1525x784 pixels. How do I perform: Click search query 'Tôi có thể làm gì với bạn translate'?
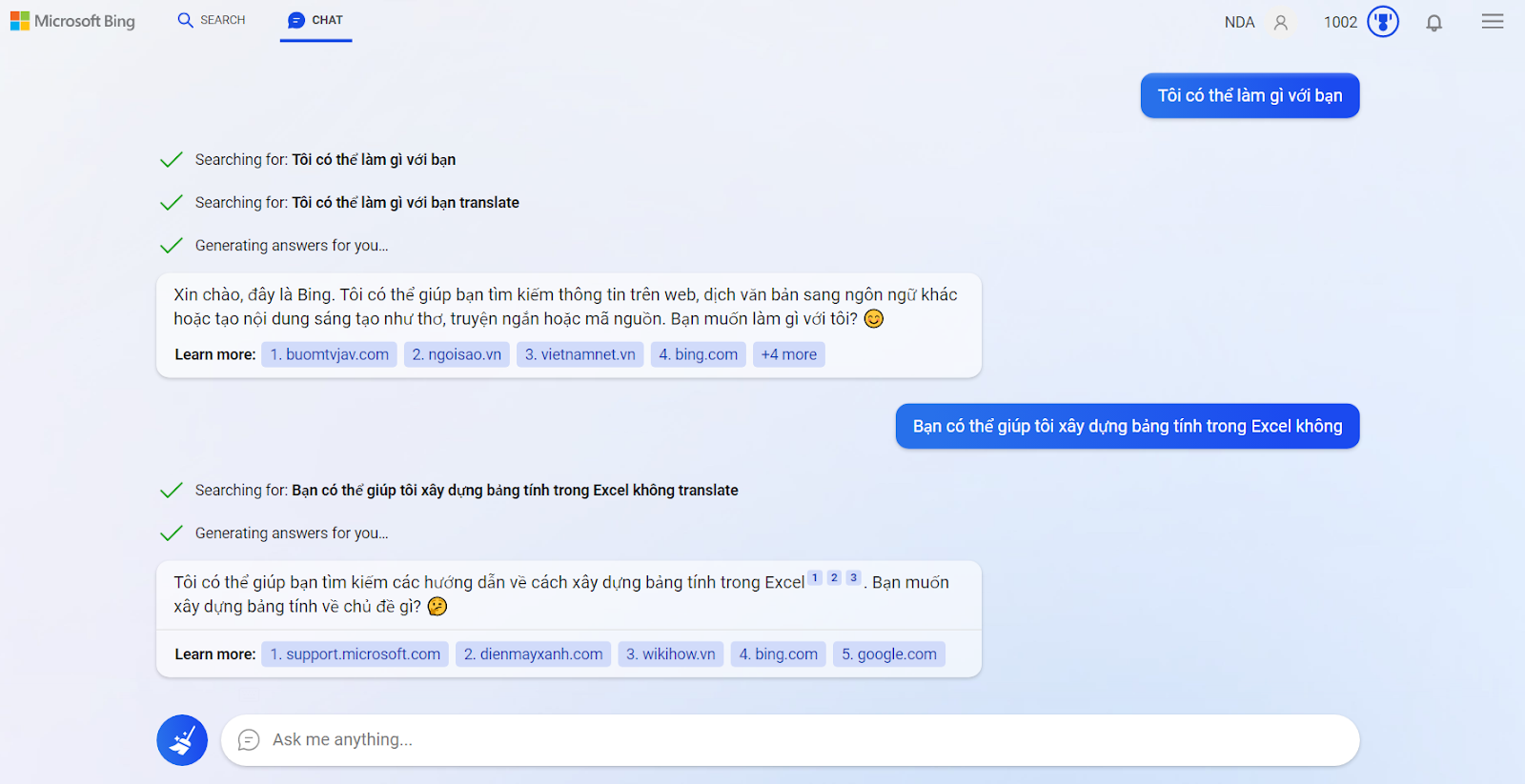[405, 203]
